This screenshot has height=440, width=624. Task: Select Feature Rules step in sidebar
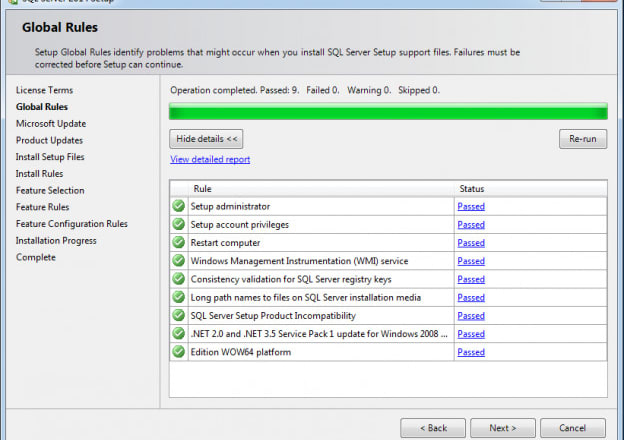43,207
